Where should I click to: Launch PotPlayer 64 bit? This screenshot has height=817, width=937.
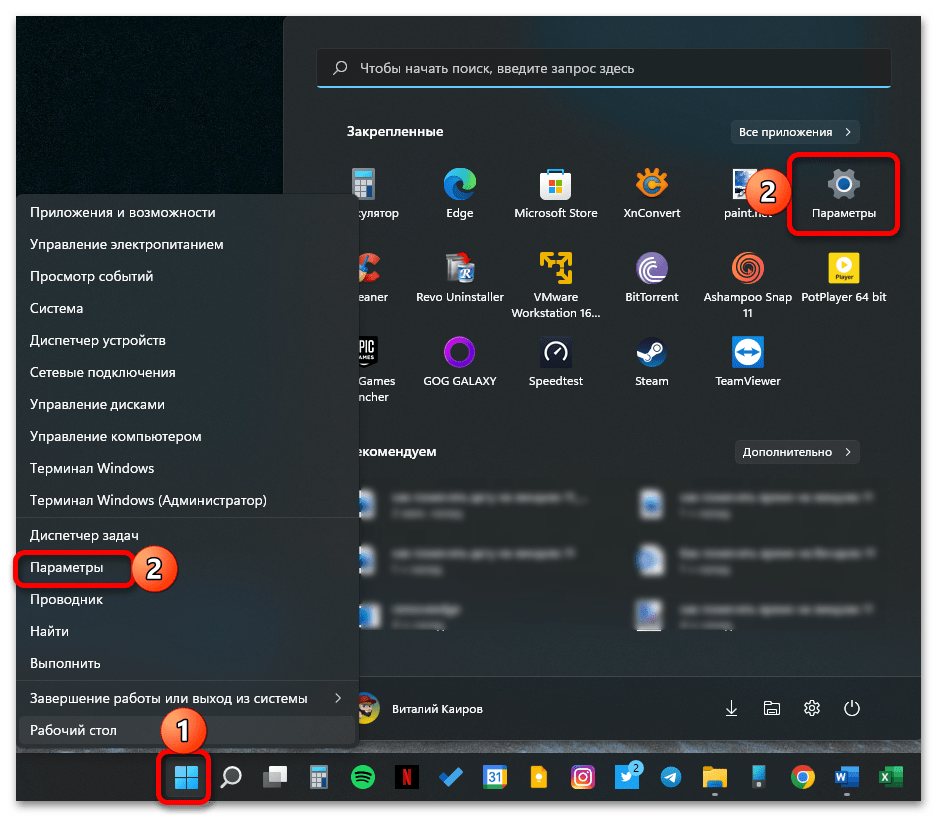pos(843,277)
